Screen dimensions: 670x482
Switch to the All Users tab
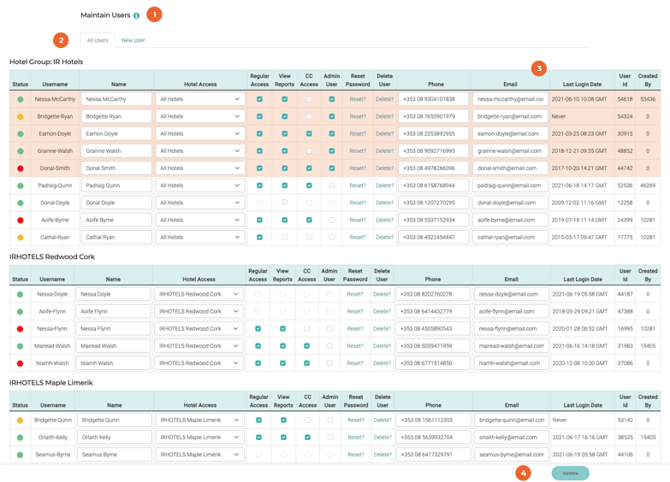[97, 41]
